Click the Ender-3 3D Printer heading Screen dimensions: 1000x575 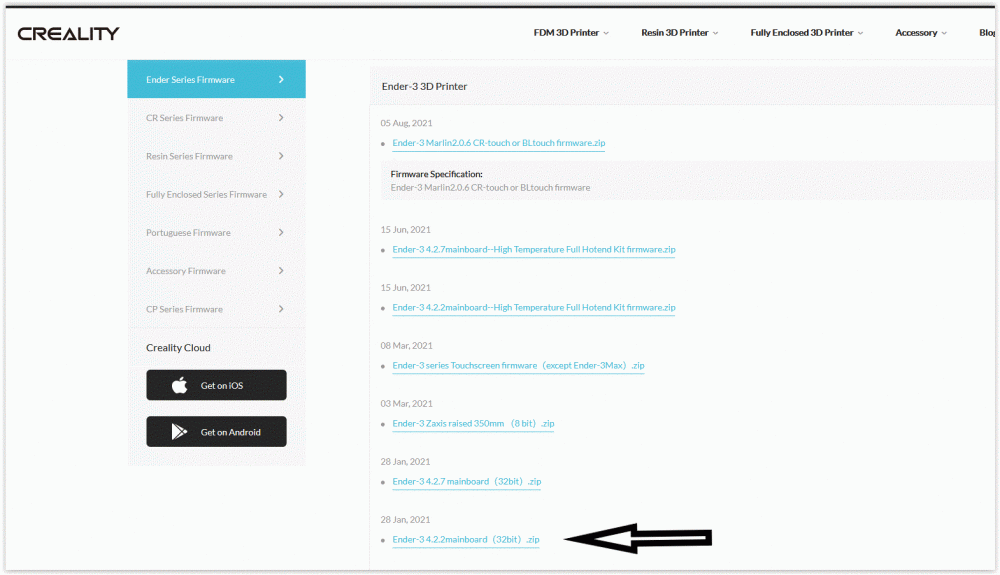point(424,86)
